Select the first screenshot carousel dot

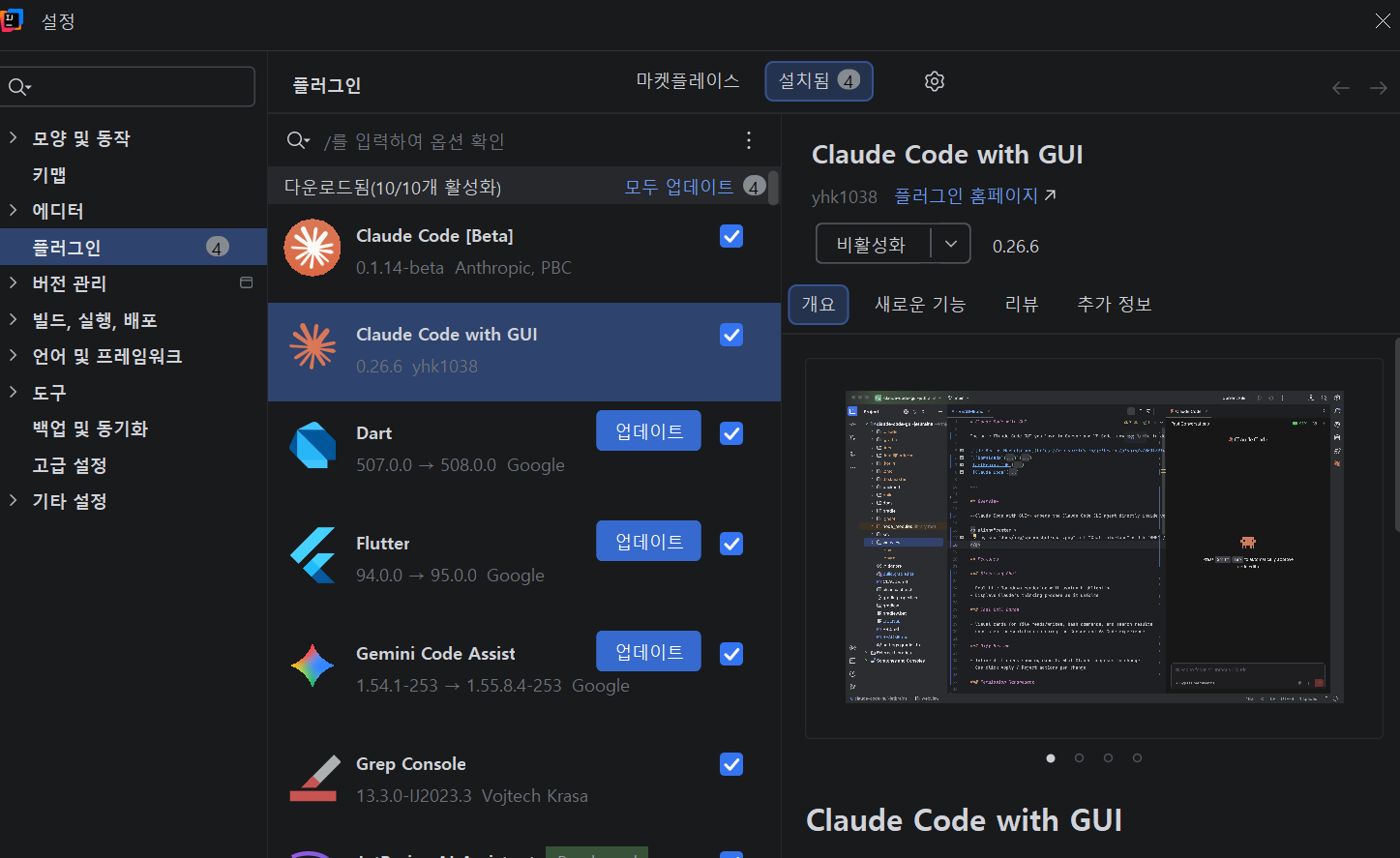click(x=1051, y=758)
